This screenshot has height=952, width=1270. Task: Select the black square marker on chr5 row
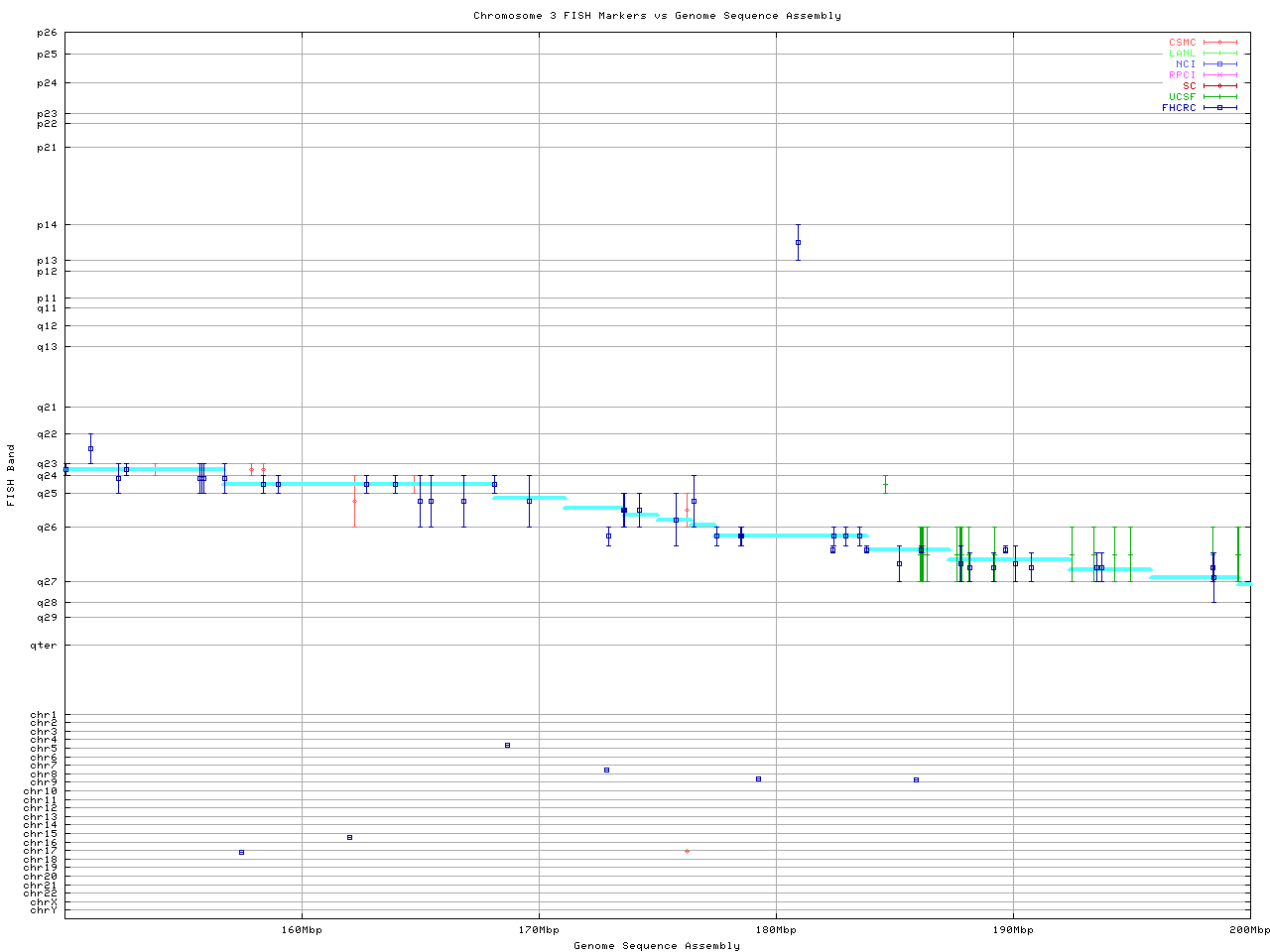click(507, 745)
